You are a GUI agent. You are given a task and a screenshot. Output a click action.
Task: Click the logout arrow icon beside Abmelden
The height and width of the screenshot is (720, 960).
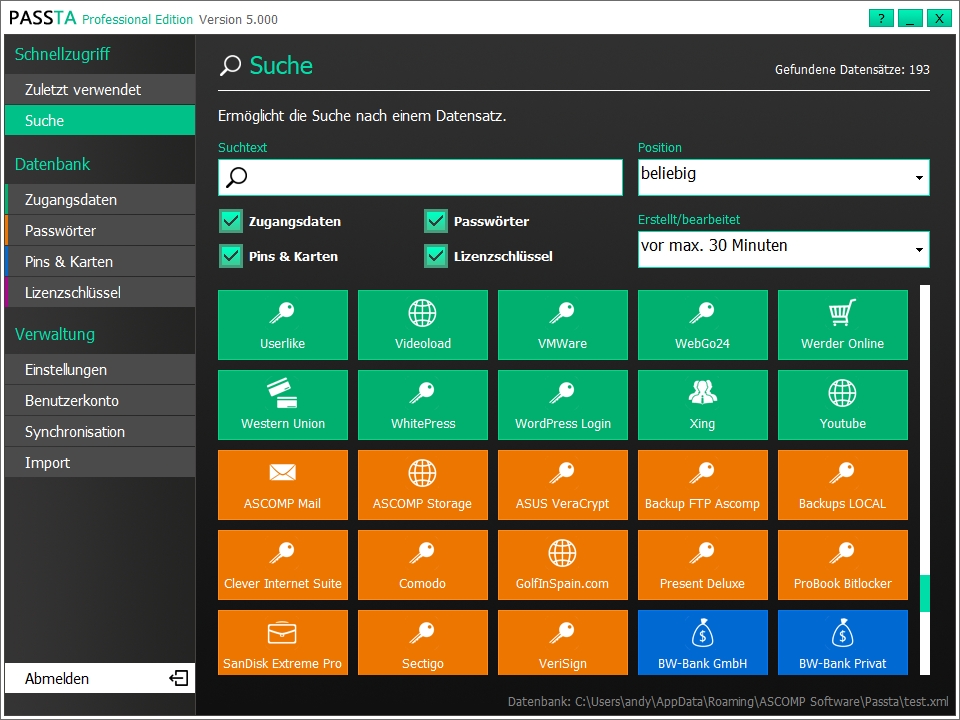point(178,678)
